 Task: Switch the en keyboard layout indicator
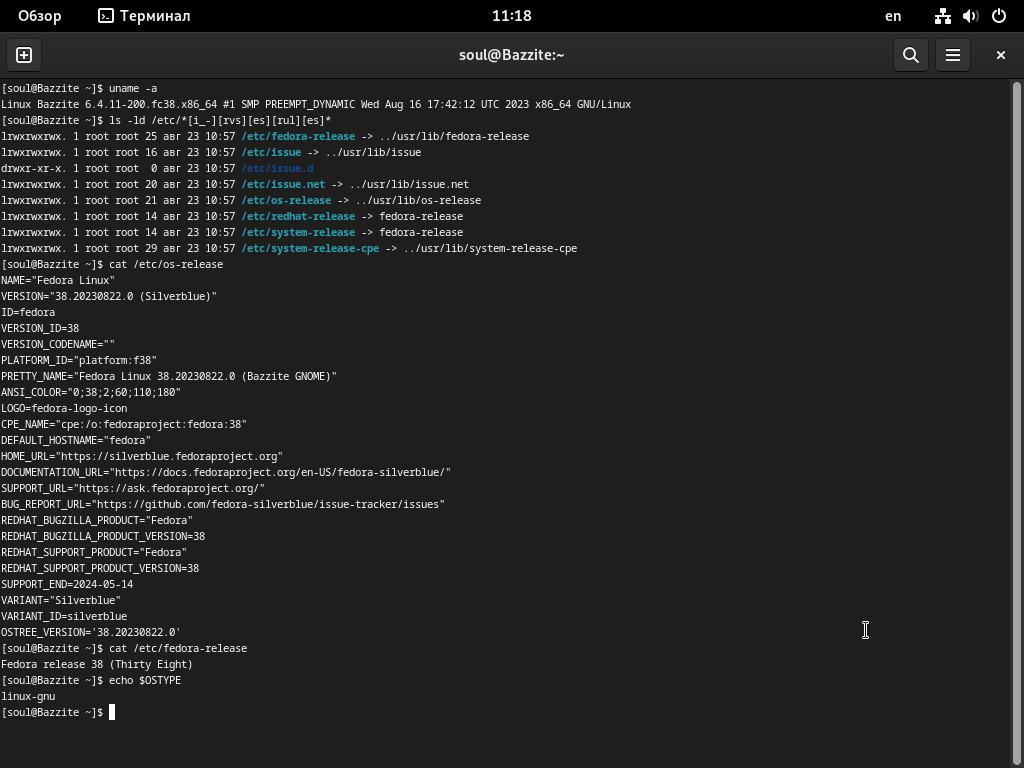tap(893, 16)
